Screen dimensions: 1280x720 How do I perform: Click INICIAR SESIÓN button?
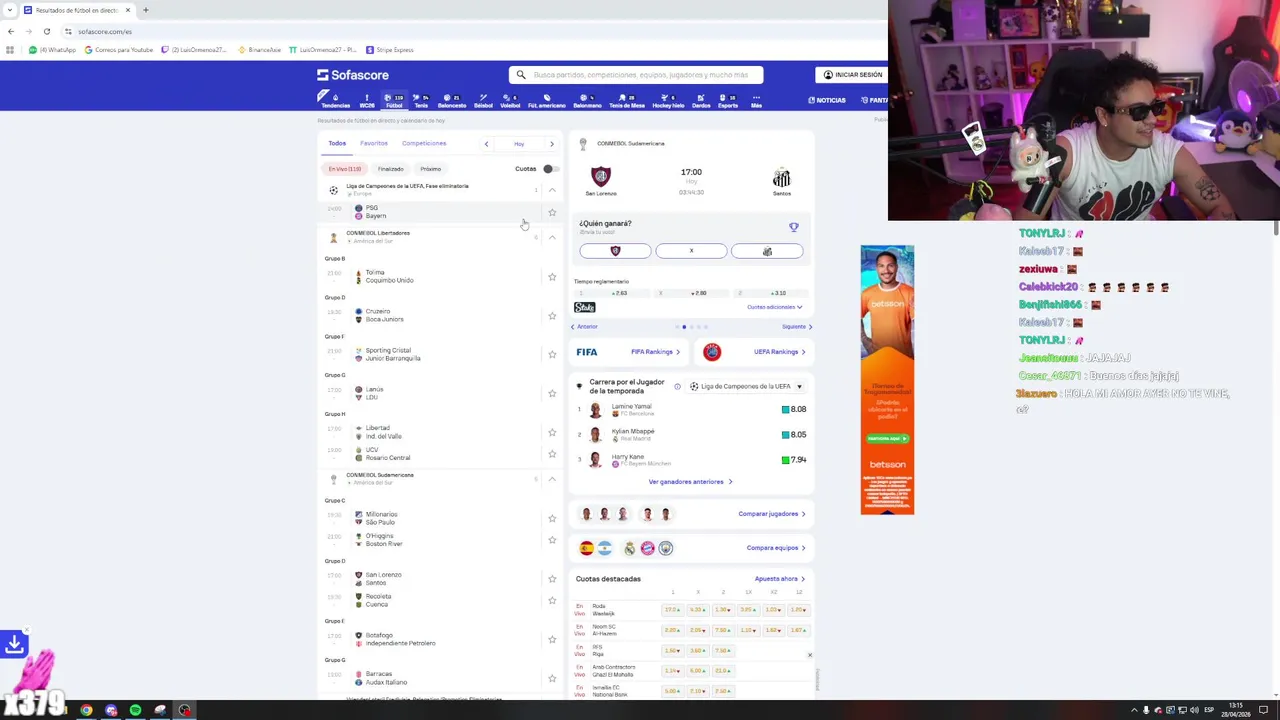coord(853,75)
